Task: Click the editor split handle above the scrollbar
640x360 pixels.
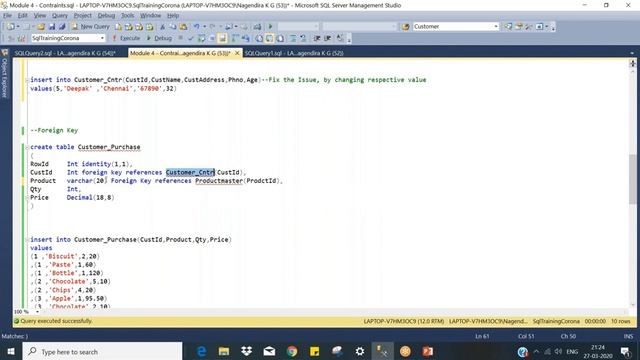Action: [632, 63]
